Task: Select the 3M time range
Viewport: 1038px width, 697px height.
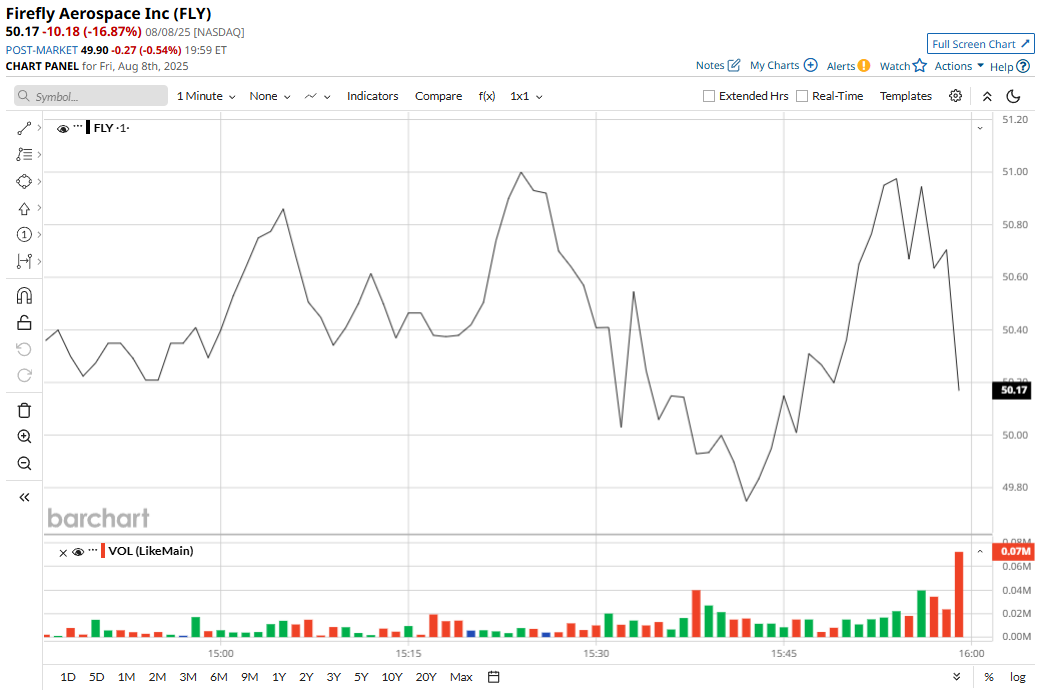Action: click(188, 677)
